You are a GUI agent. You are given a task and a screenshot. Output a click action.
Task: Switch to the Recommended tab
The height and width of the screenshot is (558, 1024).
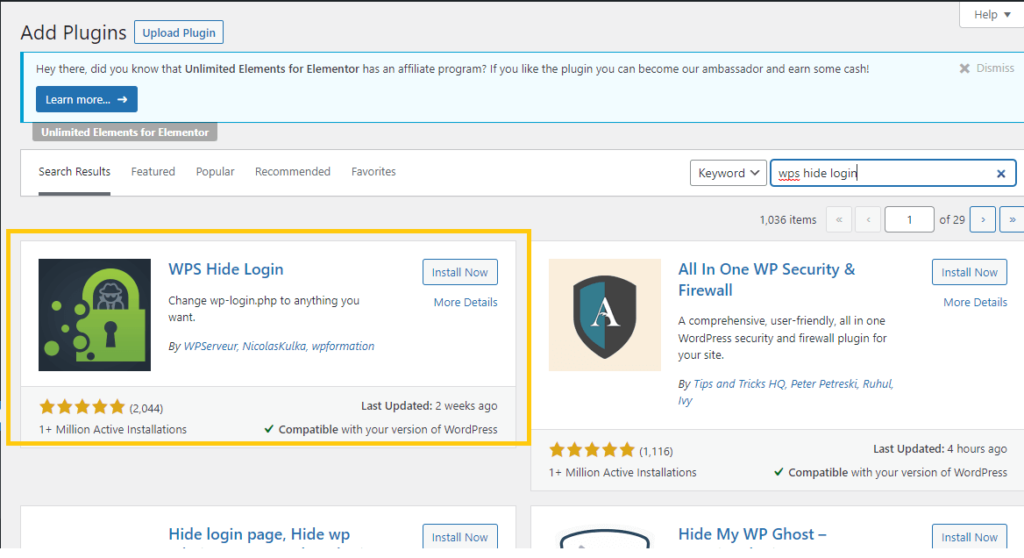(x=293, y=172)
